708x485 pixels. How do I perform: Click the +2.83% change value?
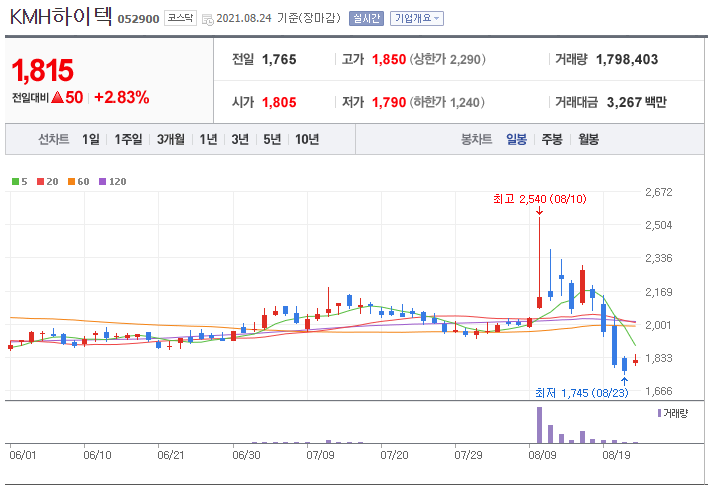(x=121, y=97)
